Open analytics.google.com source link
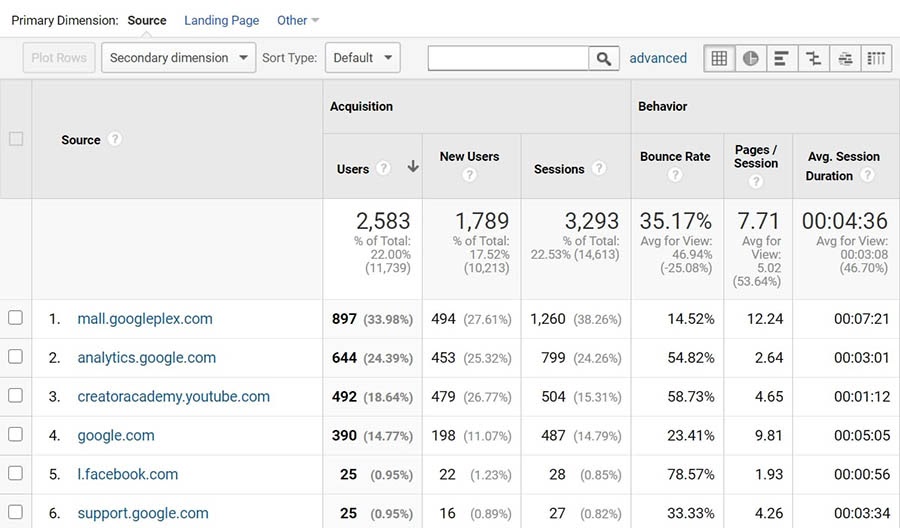Image resolution: width=900 pixels, height=528 pixels. point(147,358)
